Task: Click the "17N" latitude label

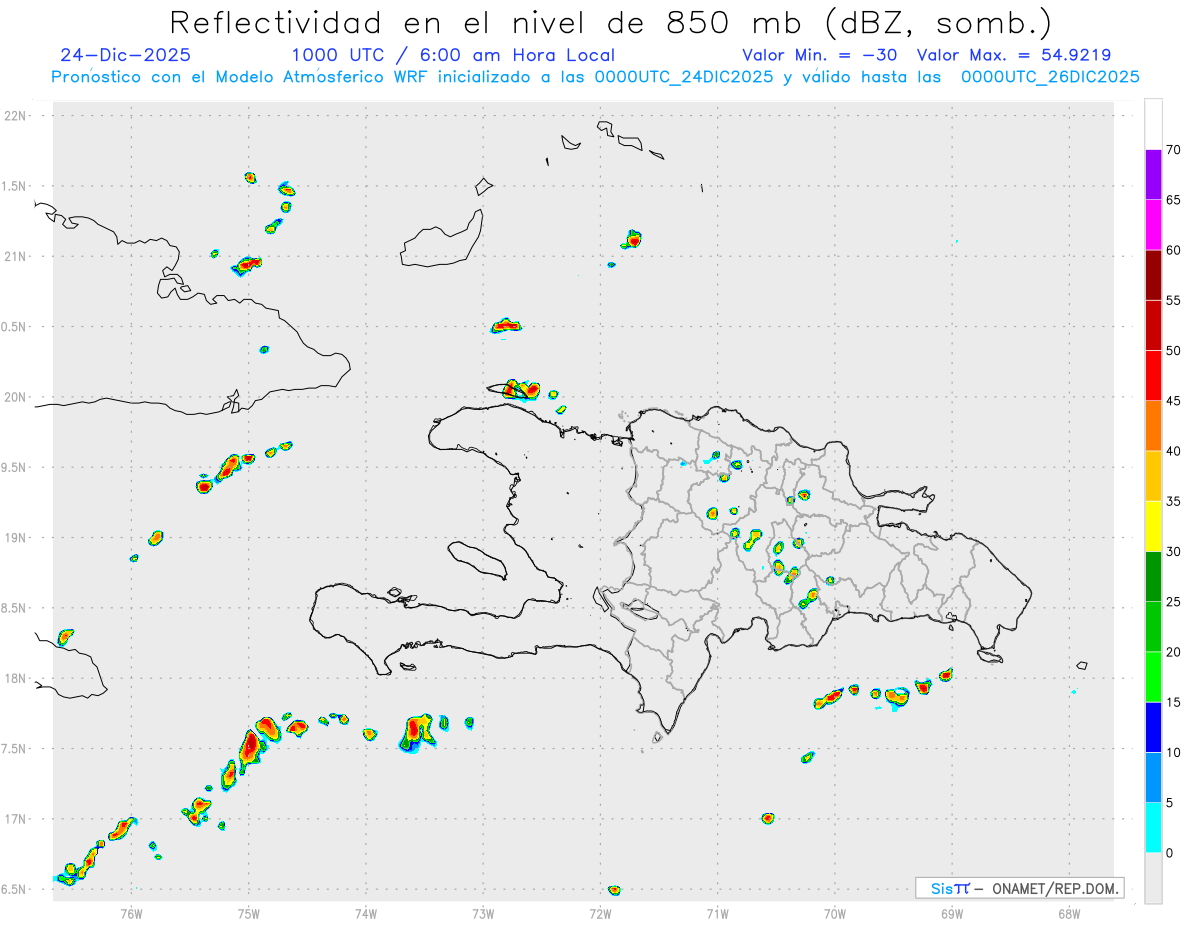Action: (17, 819)
